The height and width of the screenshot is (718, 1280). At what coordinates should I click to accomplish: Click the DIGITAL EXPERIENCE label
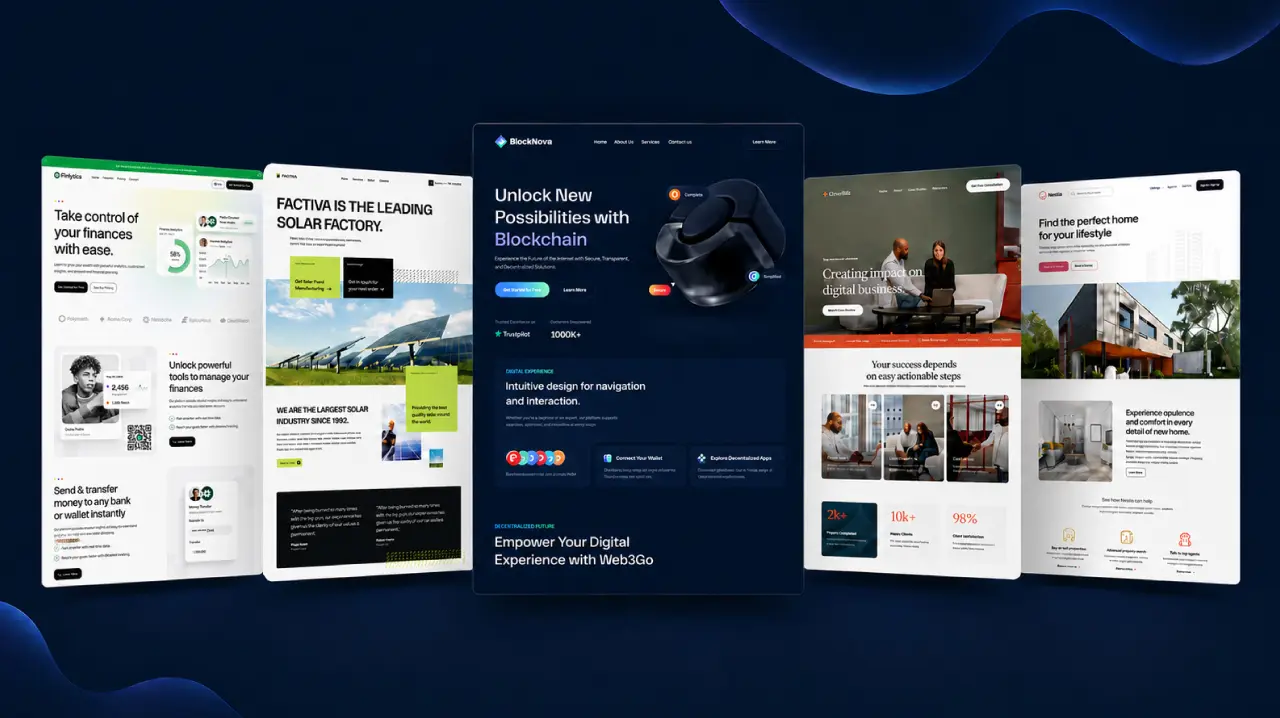[x=529, y=371]
